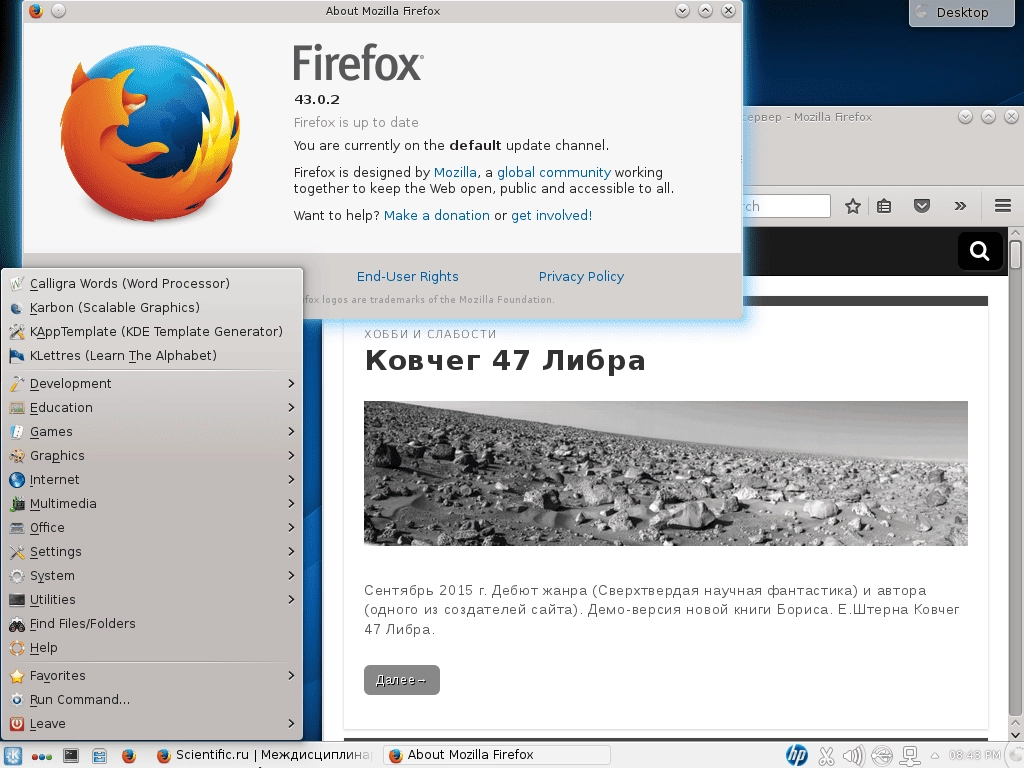Open the System submenu
The height and width of the screenshot is (768, 1024).
(152, 576)
